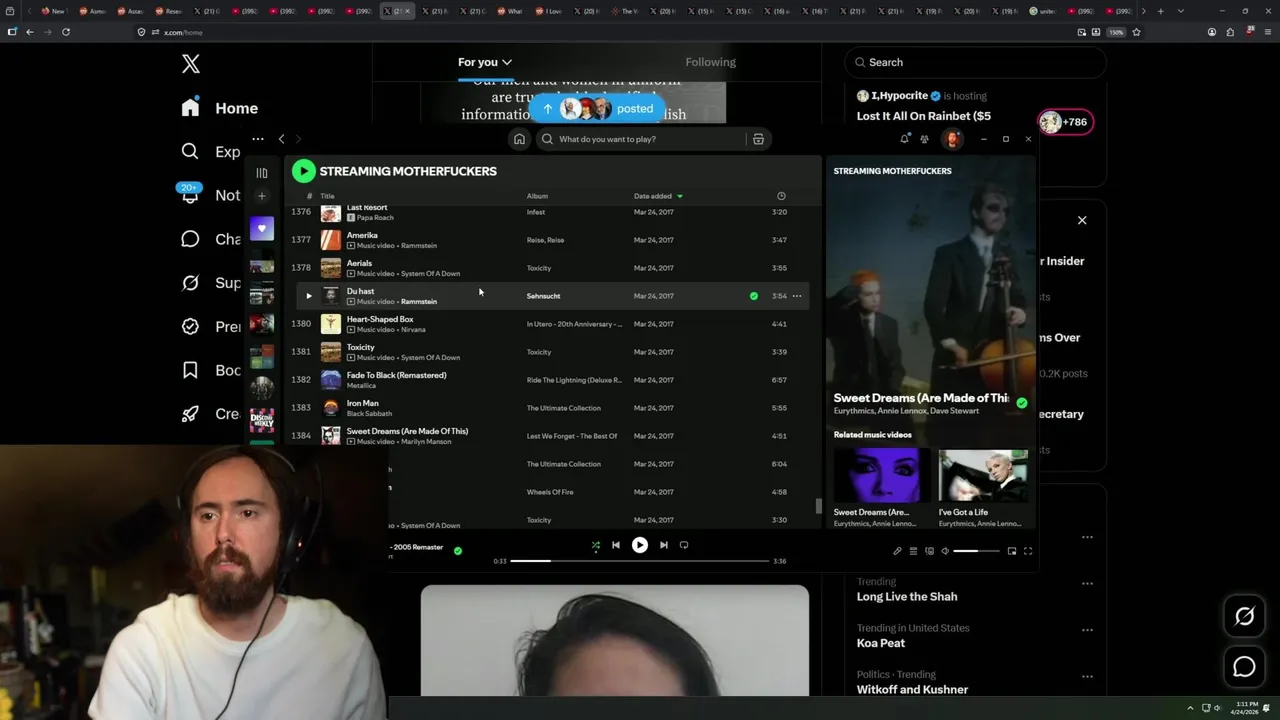Open more options for Du hast
Image resolution: width=1280 pixels, height=720 pixels.
point(797,296)
